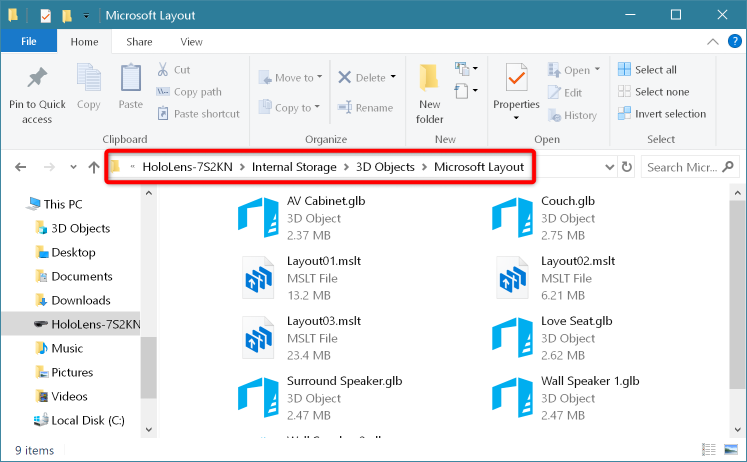Switch to the View ribbon tab

tap(191, 42)
